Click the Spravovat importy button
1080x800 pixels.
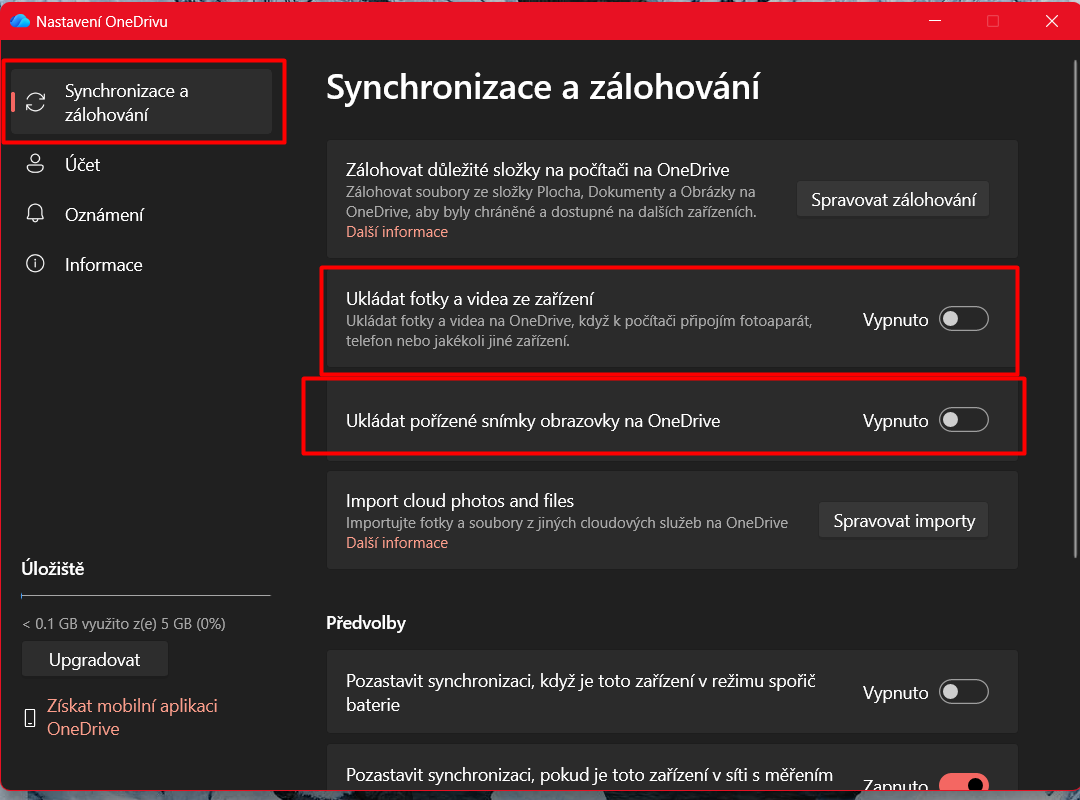point(902,520)
